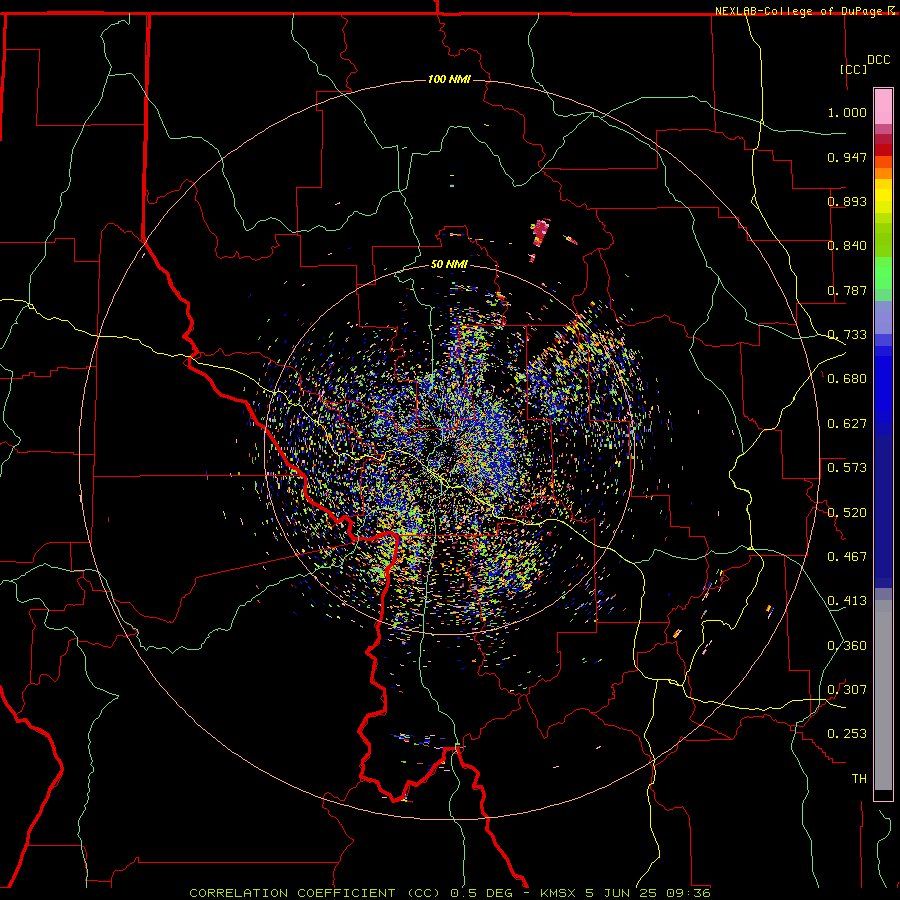Click the 0.893 legend value

(x=847, y=201)
